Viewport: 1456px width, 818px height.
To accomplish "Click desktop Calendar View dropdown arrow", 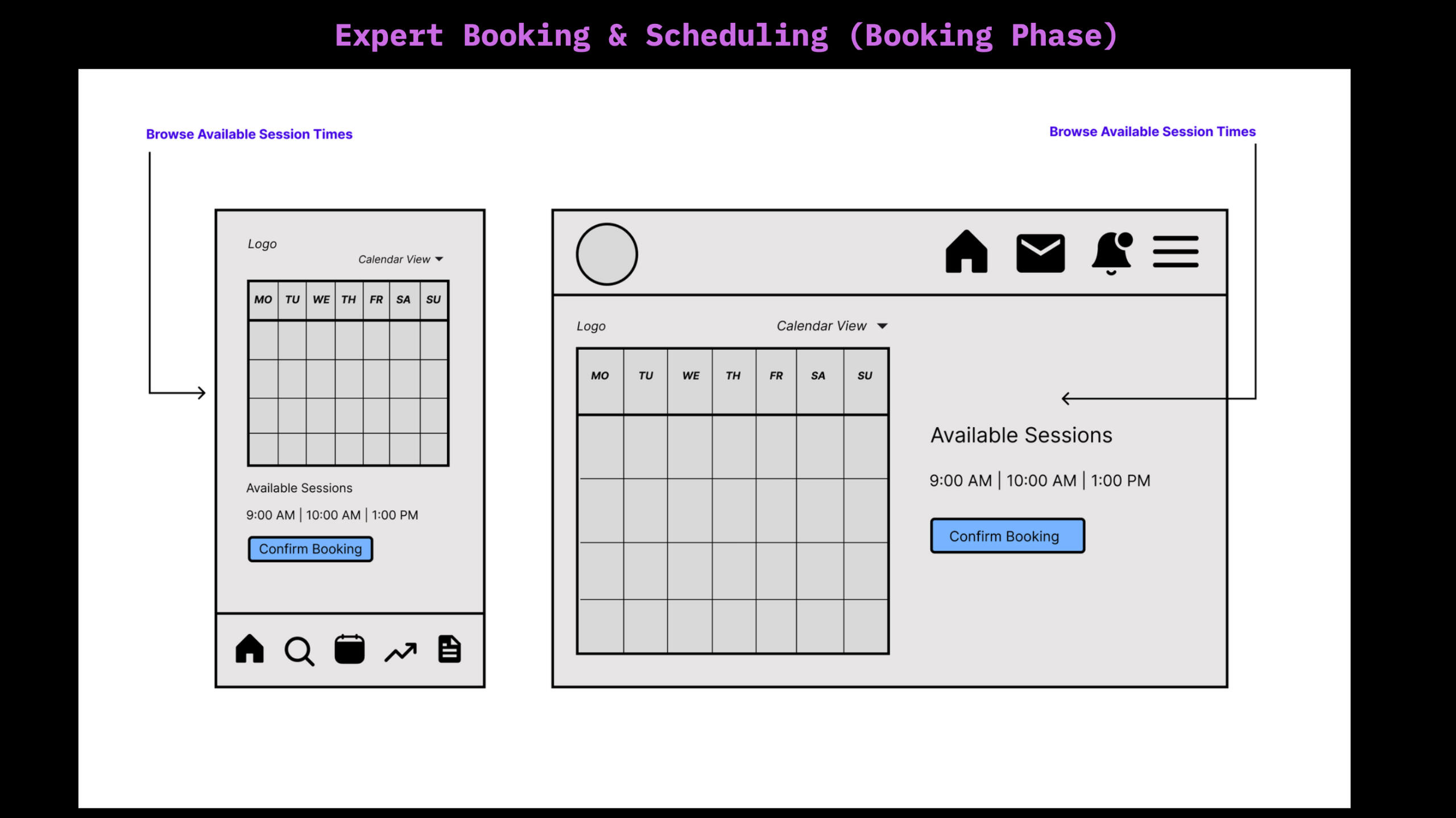I will [882, 327].
